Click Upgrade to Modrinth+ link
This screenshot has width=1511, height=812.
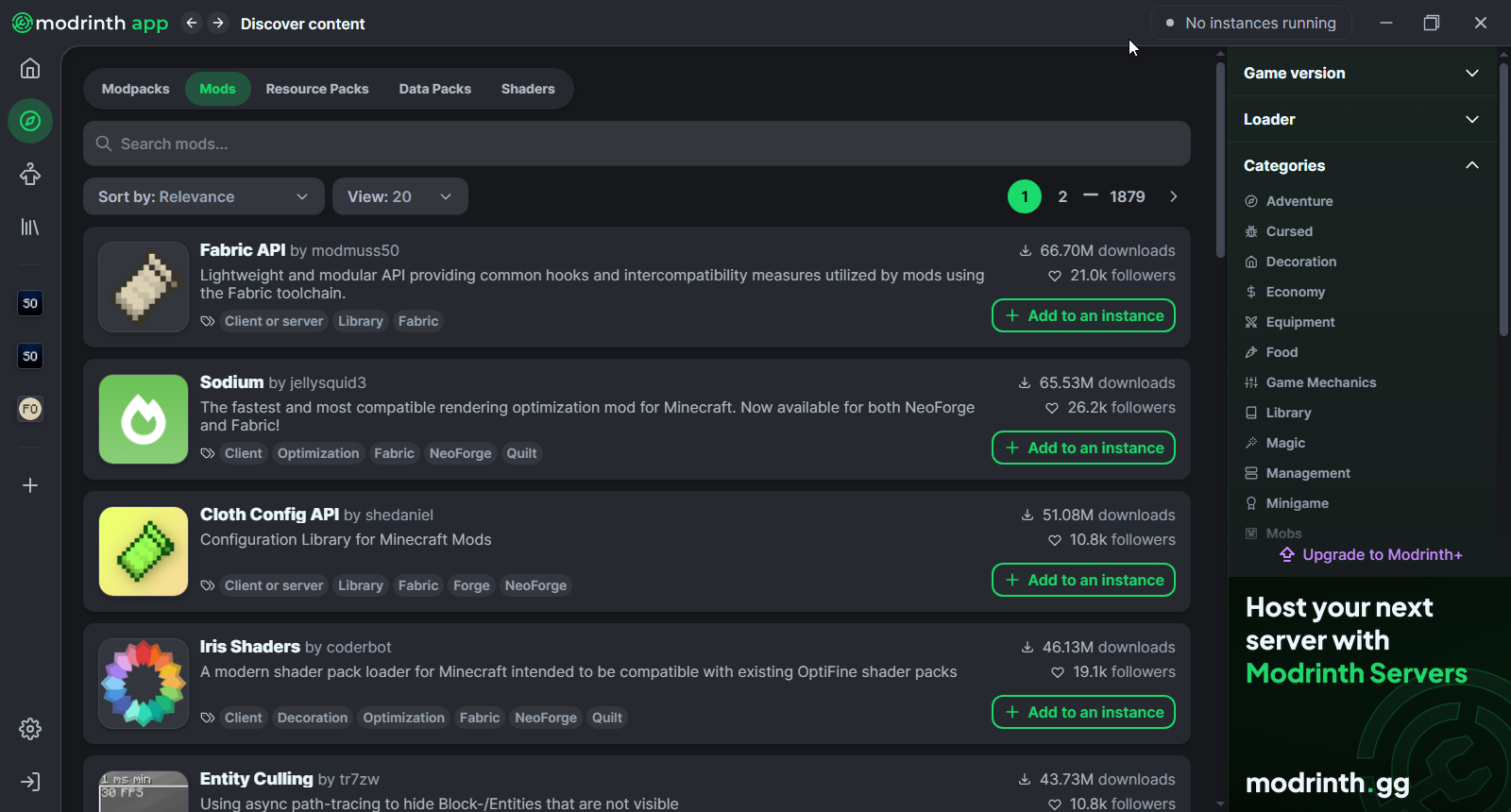(1371, 554)
